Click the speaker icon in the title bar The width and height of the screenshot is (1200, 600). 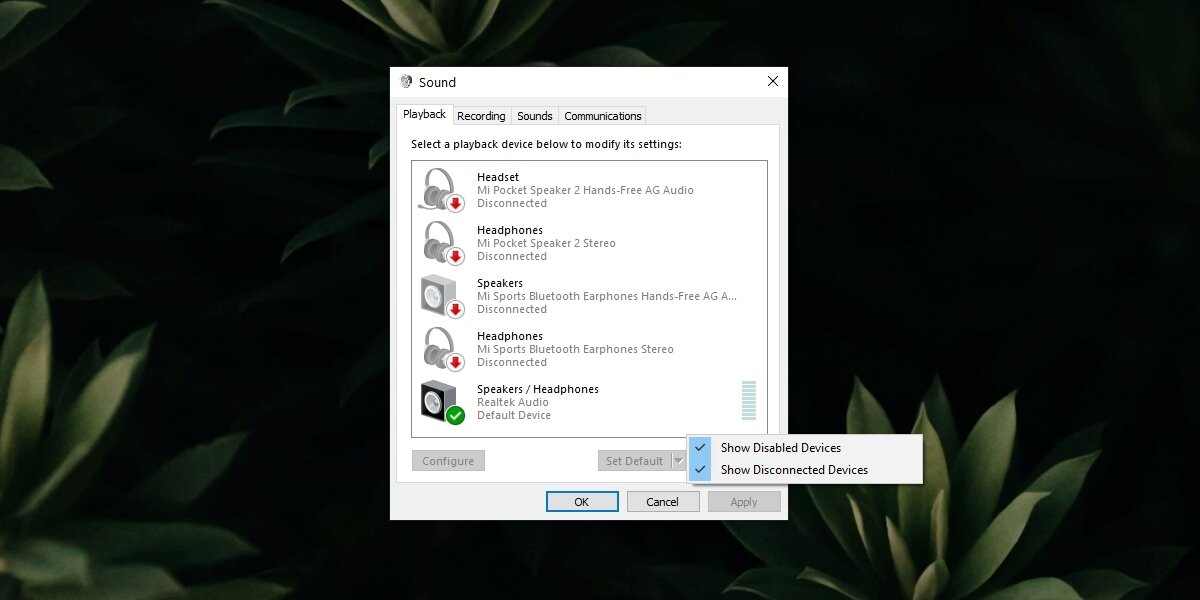coord(406,82)
